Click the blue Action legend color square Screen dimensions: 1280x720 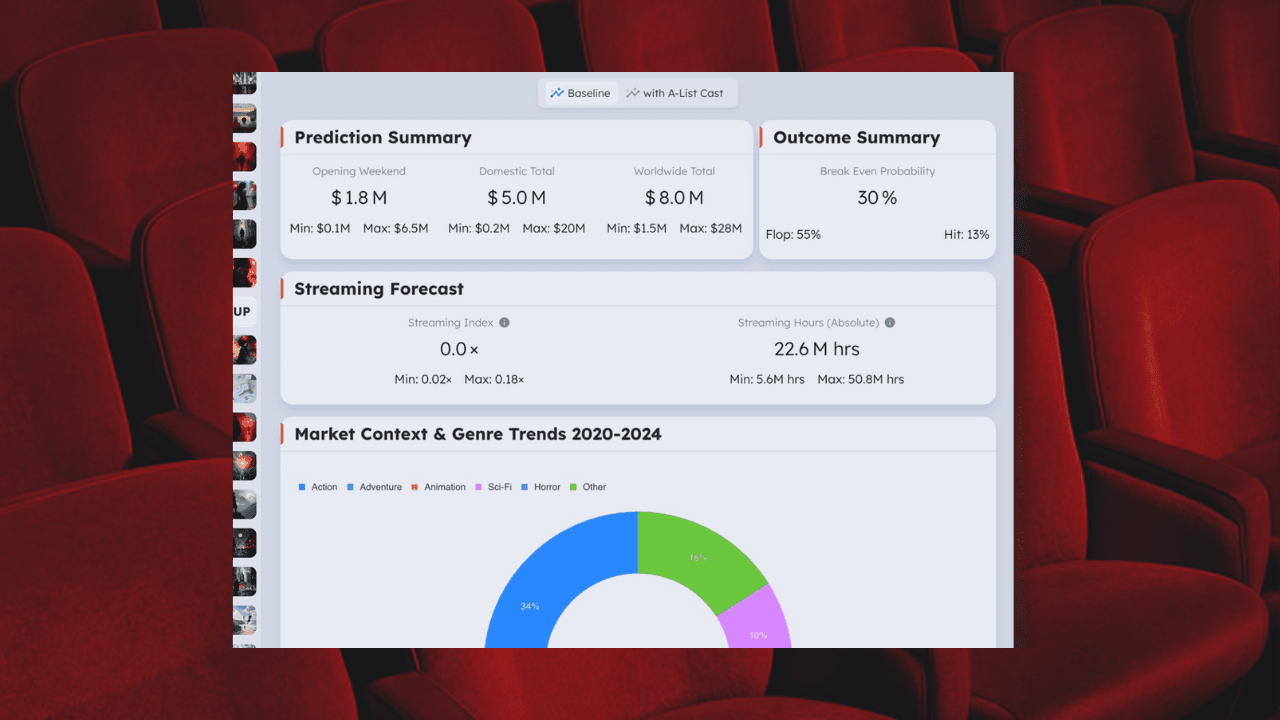point(301,487)
